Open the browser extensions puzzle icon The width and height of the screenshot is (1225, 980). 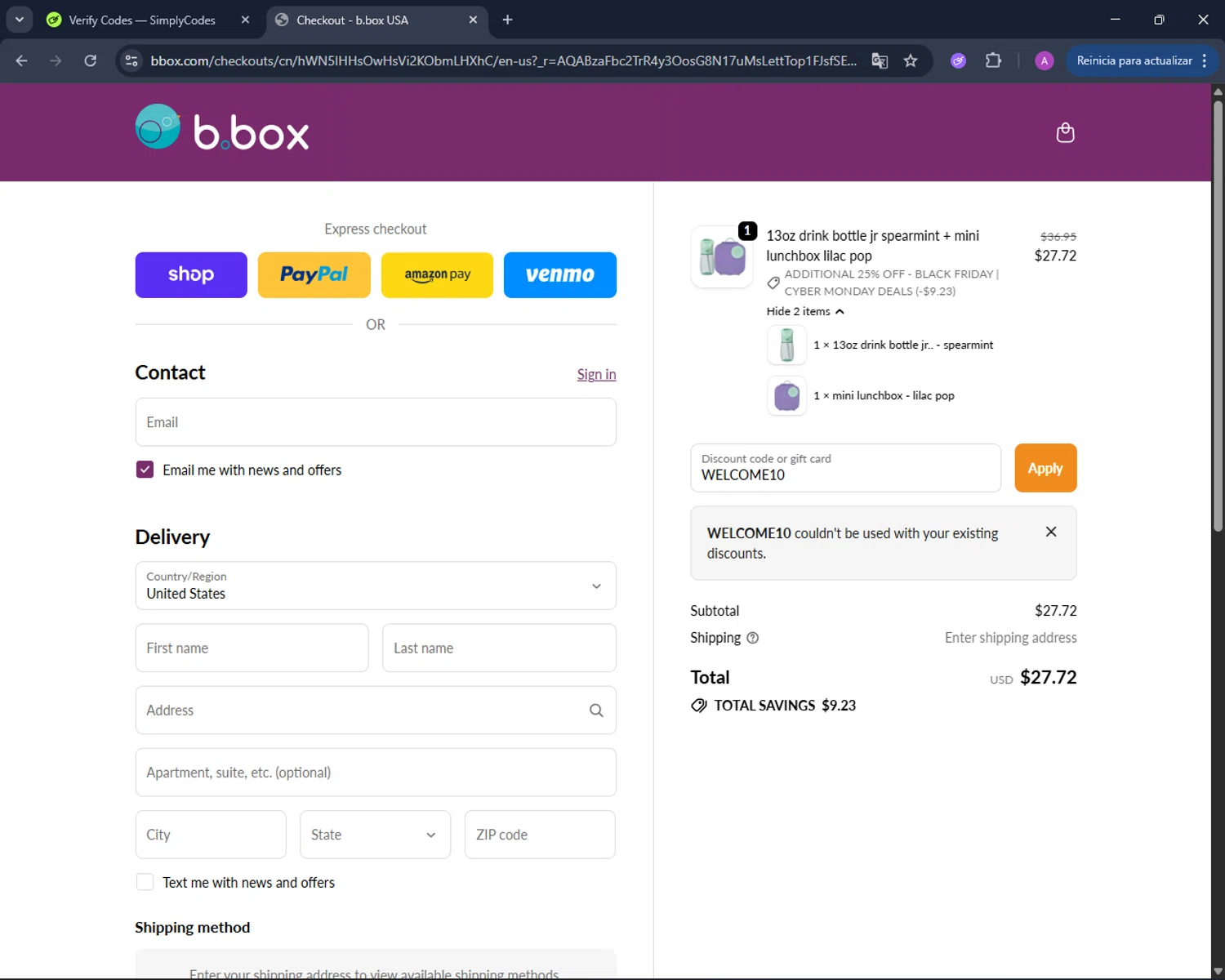[x=993, y=60]
